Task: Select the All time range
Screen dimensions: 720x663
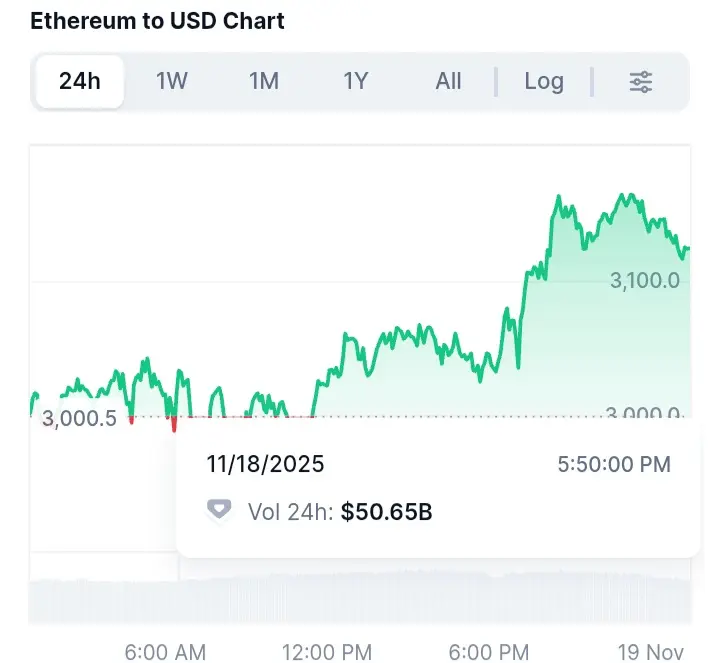Action: (448, 82)
